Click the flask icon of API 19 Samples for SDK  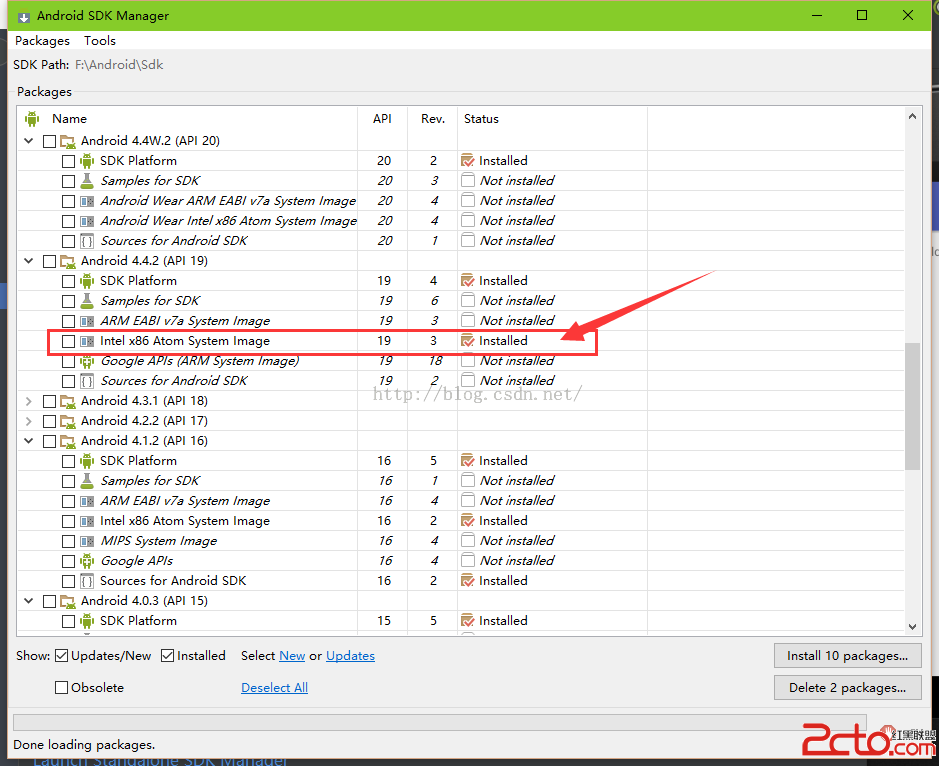[87, 301]
